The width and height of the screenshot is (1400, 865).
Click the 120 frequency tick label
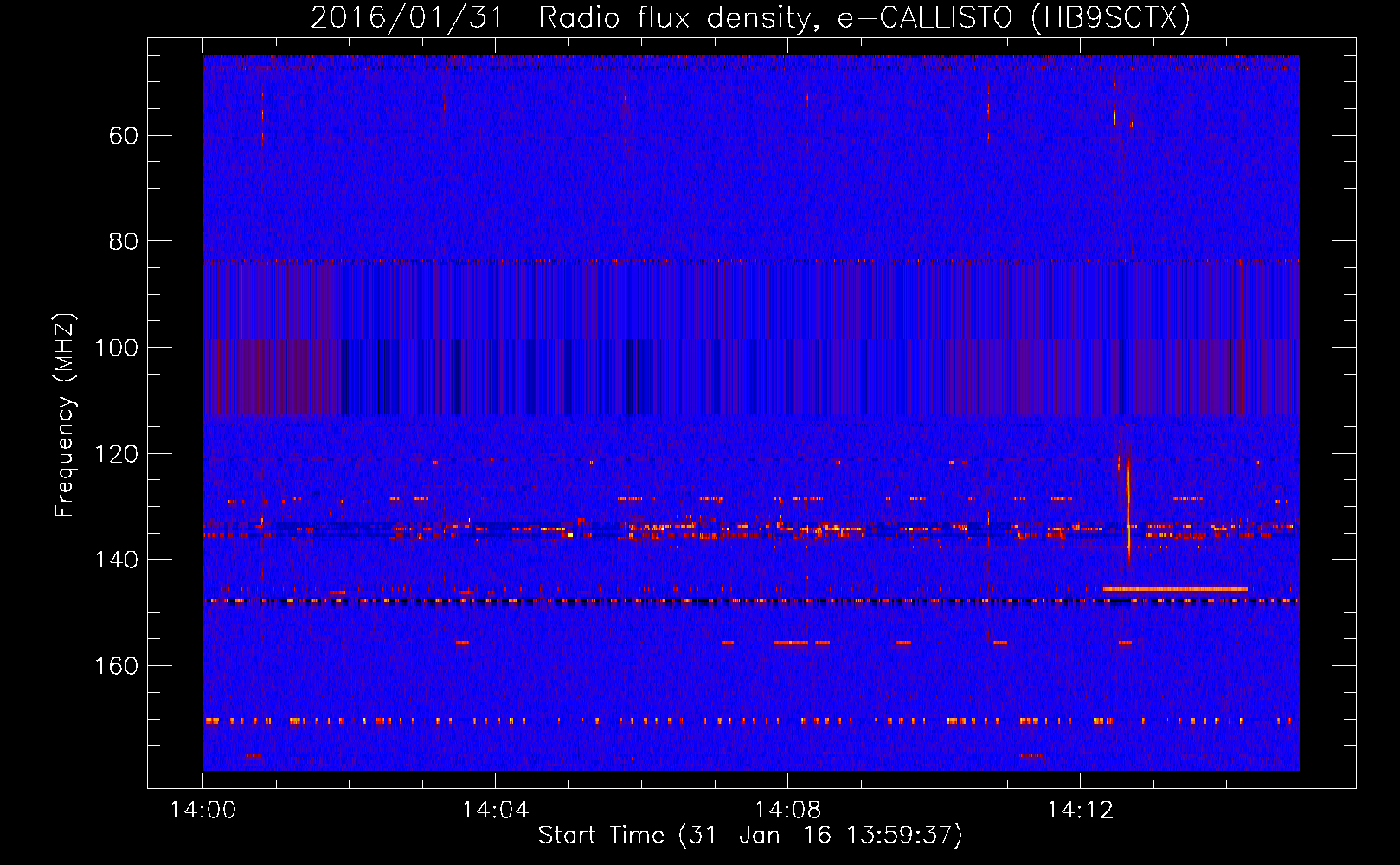coord(116,454)
